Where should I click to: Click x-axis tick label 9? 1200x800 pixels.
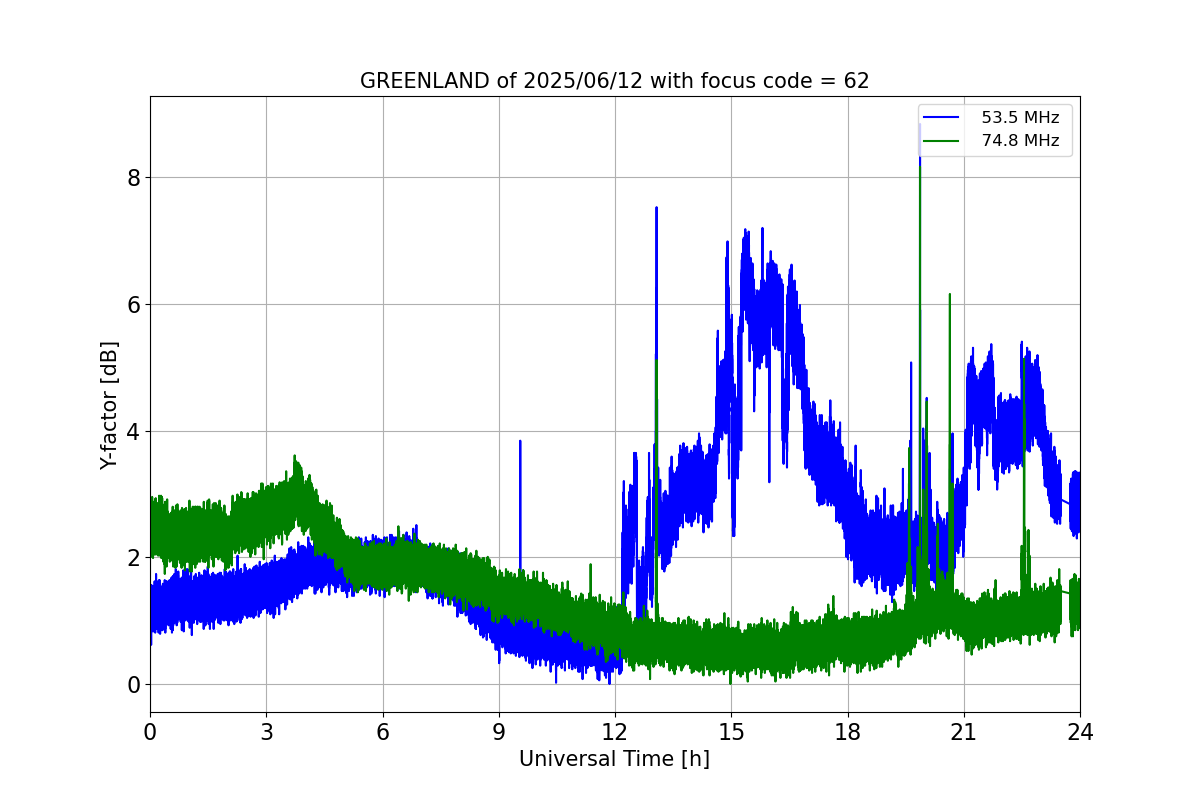499,731
